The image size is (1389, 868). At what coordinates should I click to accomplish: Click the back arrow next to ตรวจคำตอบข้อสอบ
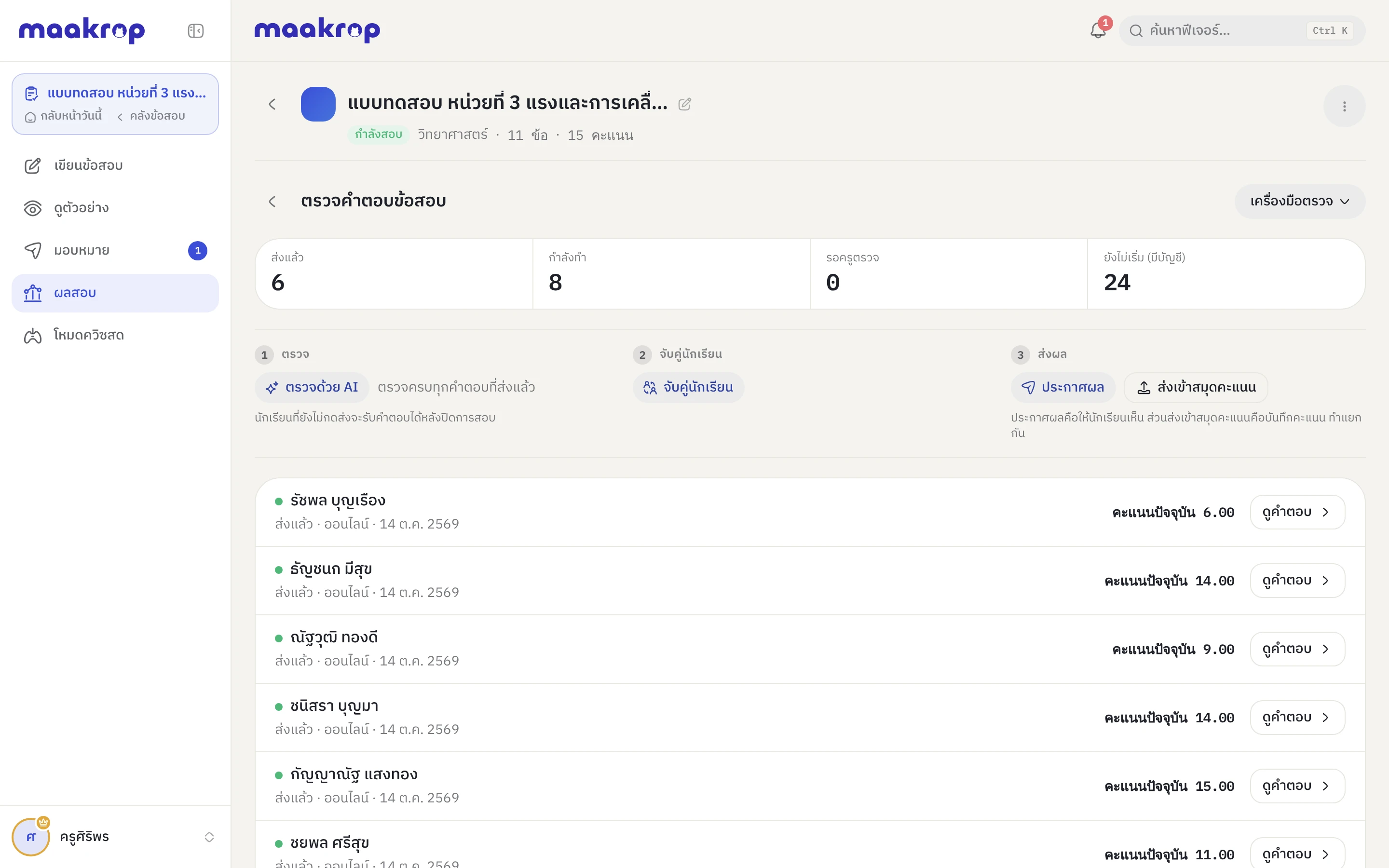[272, 202]
